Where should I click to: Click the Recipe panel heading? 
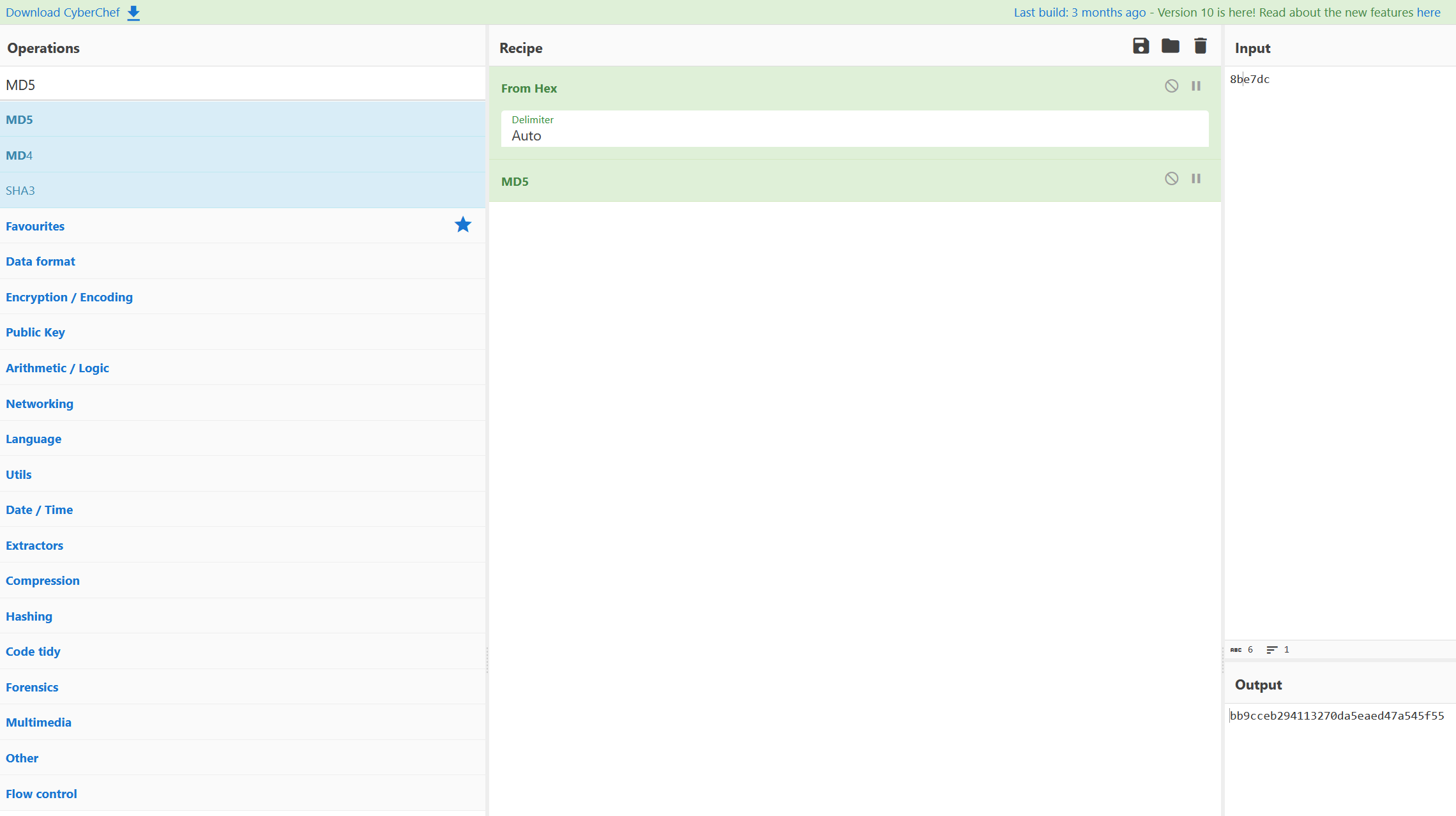coord(521,48)
